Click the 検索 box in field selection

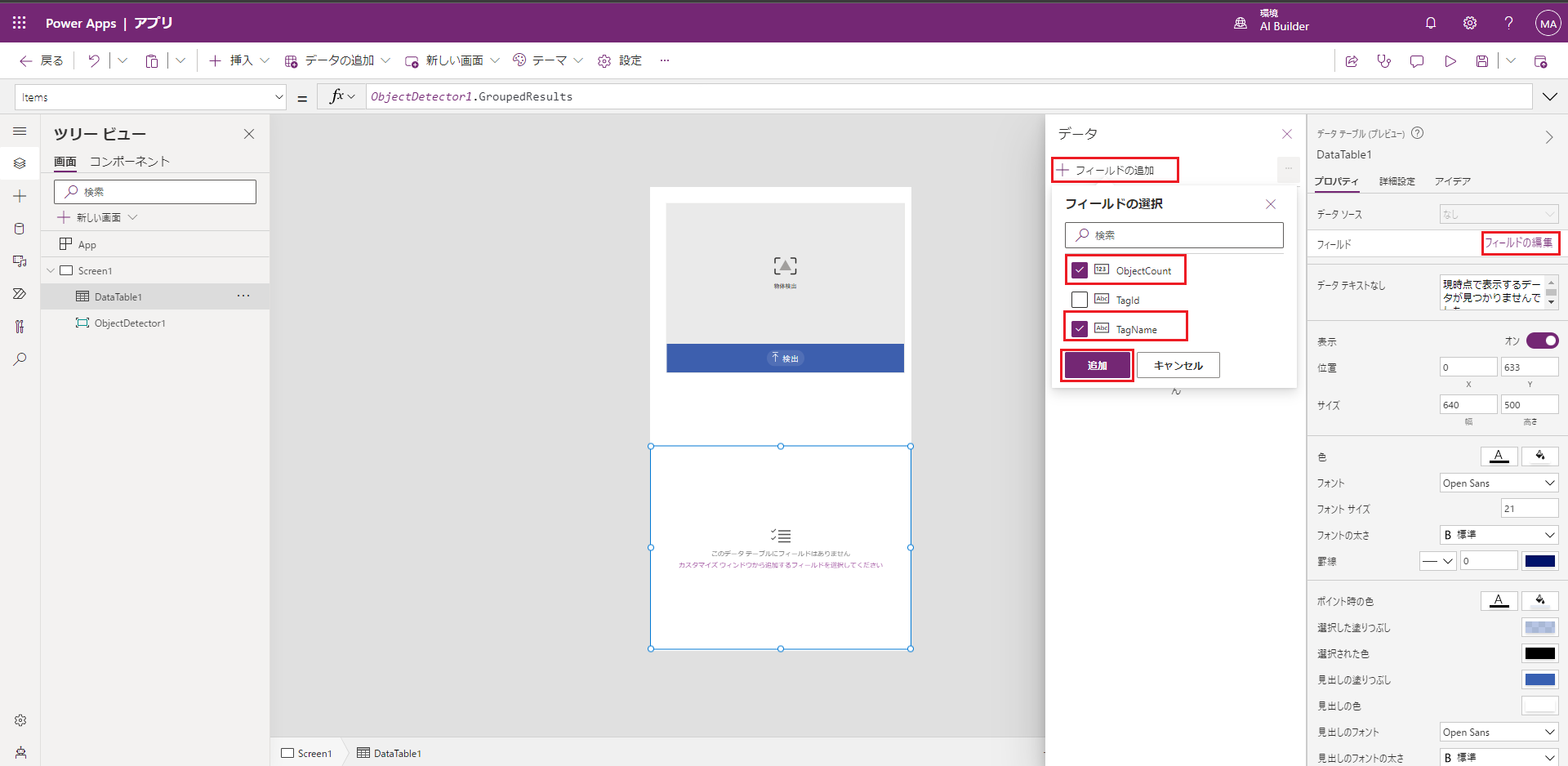[1174, 235]
